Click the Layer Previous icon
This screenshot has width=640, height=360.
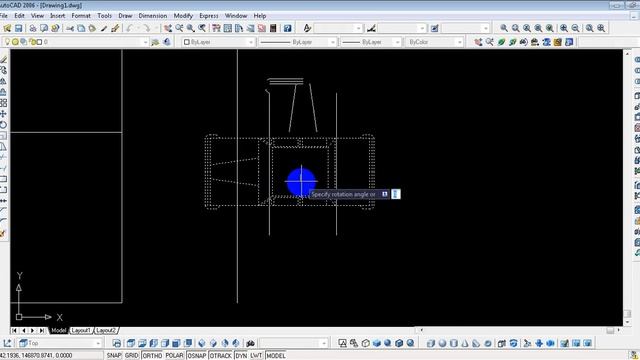click(x=167, y=42)
